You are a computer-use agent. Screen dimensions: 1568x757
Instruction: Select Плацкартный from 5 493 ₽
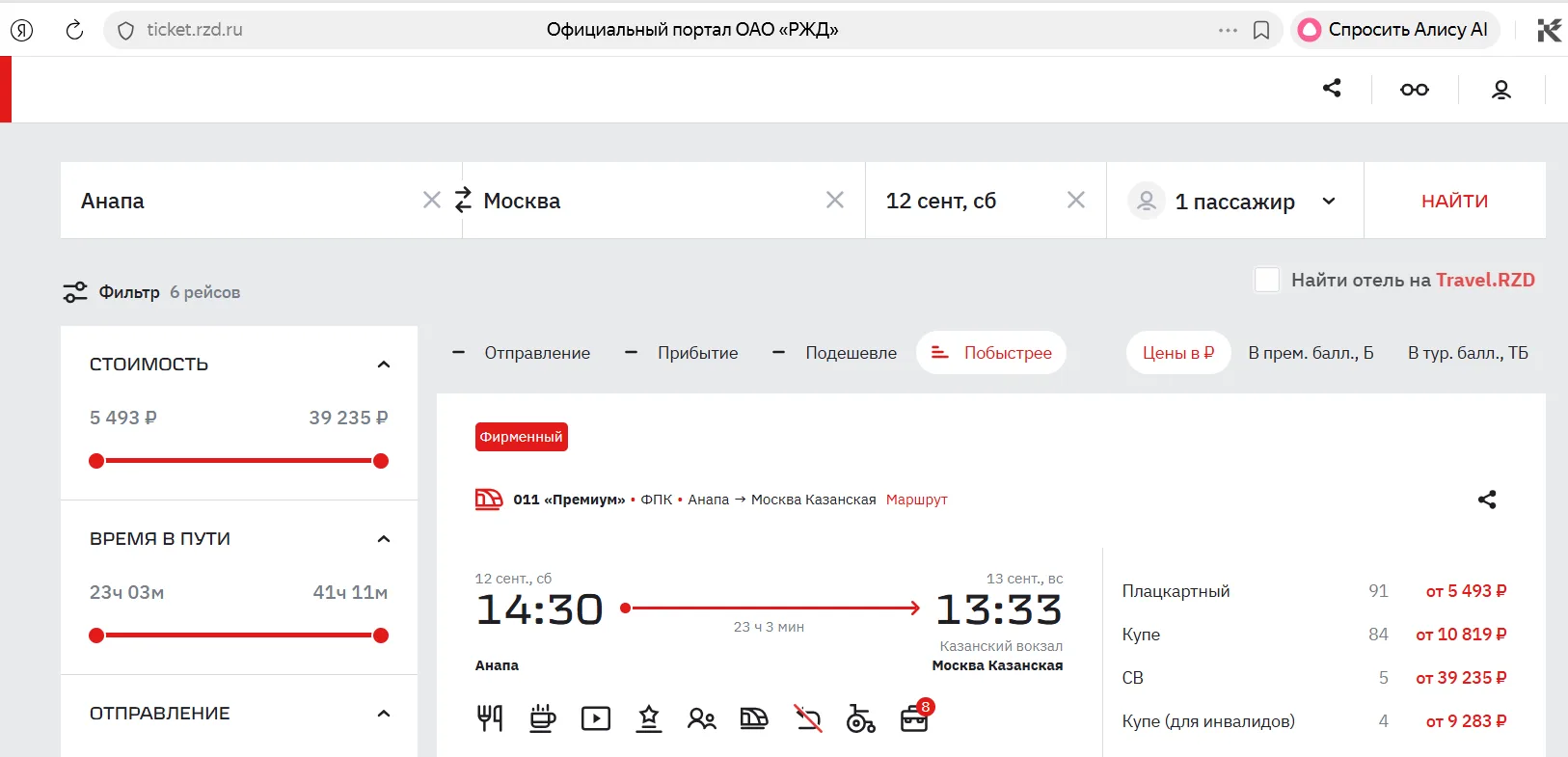click(1314, 591)
